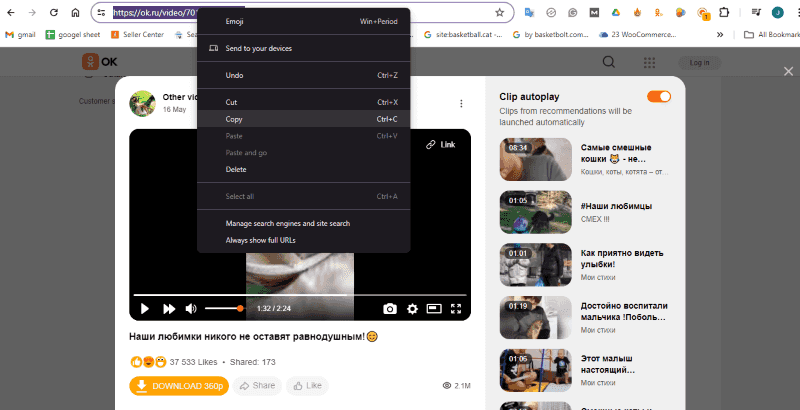Skip to next video in player

coord(169,309)
